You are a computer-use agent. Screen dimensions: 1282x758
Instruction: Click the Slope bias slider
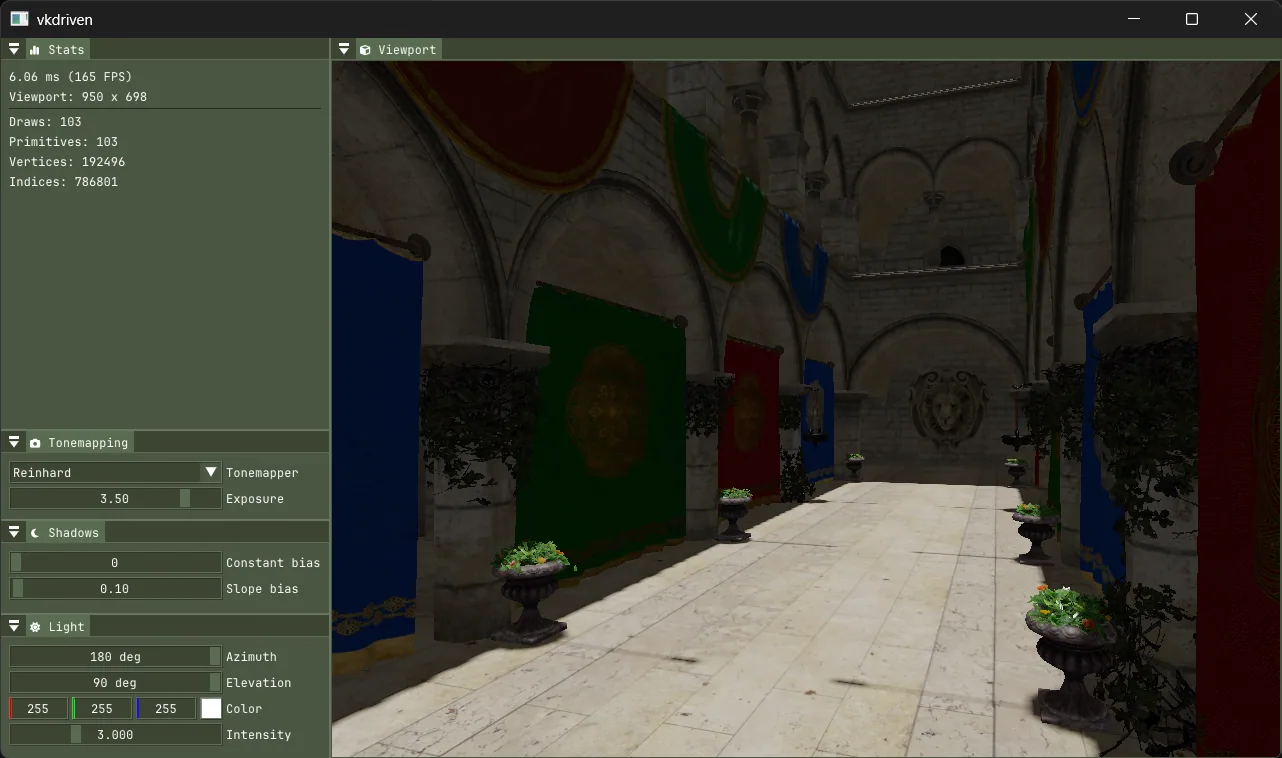click(115, 588)
